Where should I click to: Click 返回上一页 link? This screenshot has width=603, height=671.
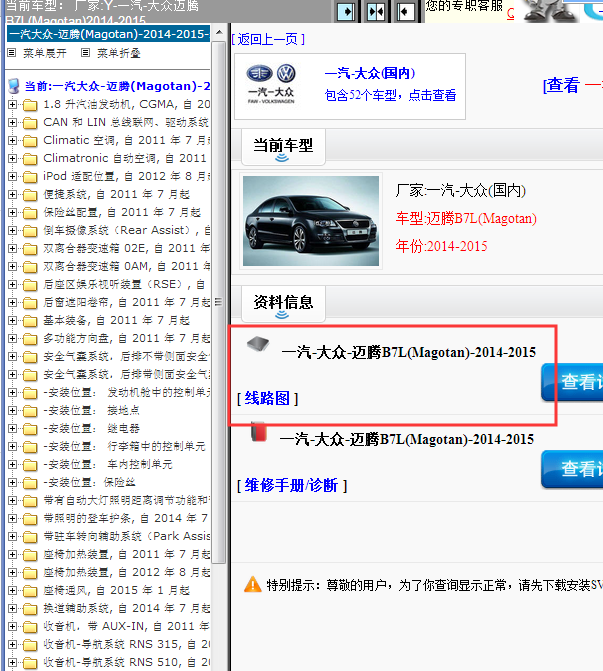click(268, 39)
